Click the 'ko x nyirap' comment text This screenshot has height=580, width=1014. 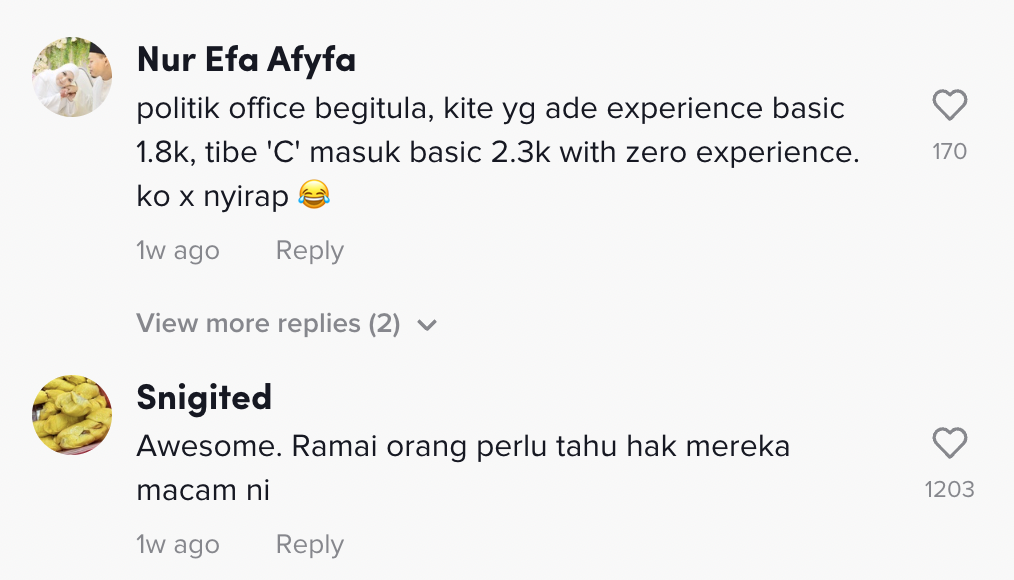coord(212,197)
